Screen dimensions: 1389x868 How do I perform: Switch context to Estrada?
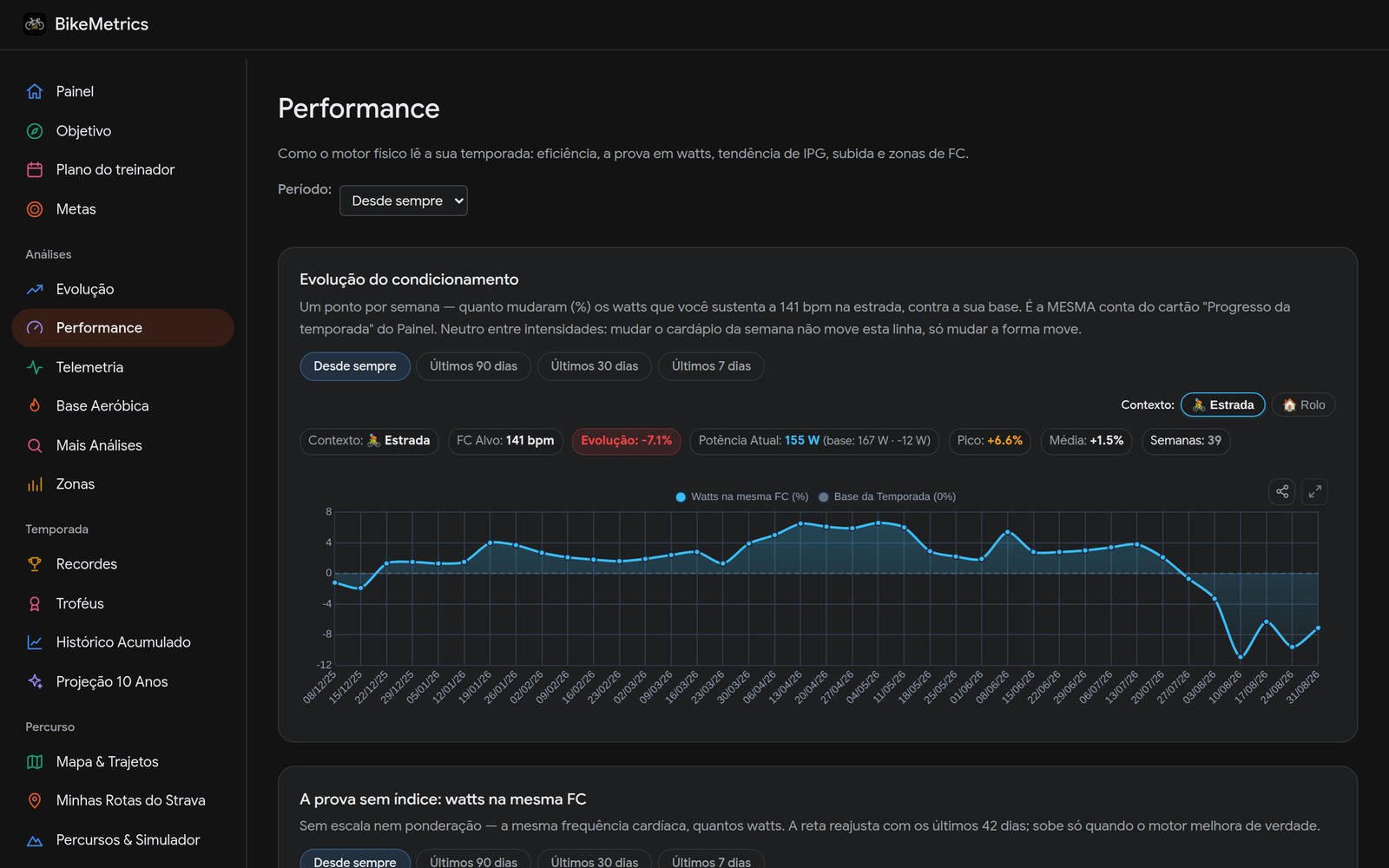coord(1222,404)
